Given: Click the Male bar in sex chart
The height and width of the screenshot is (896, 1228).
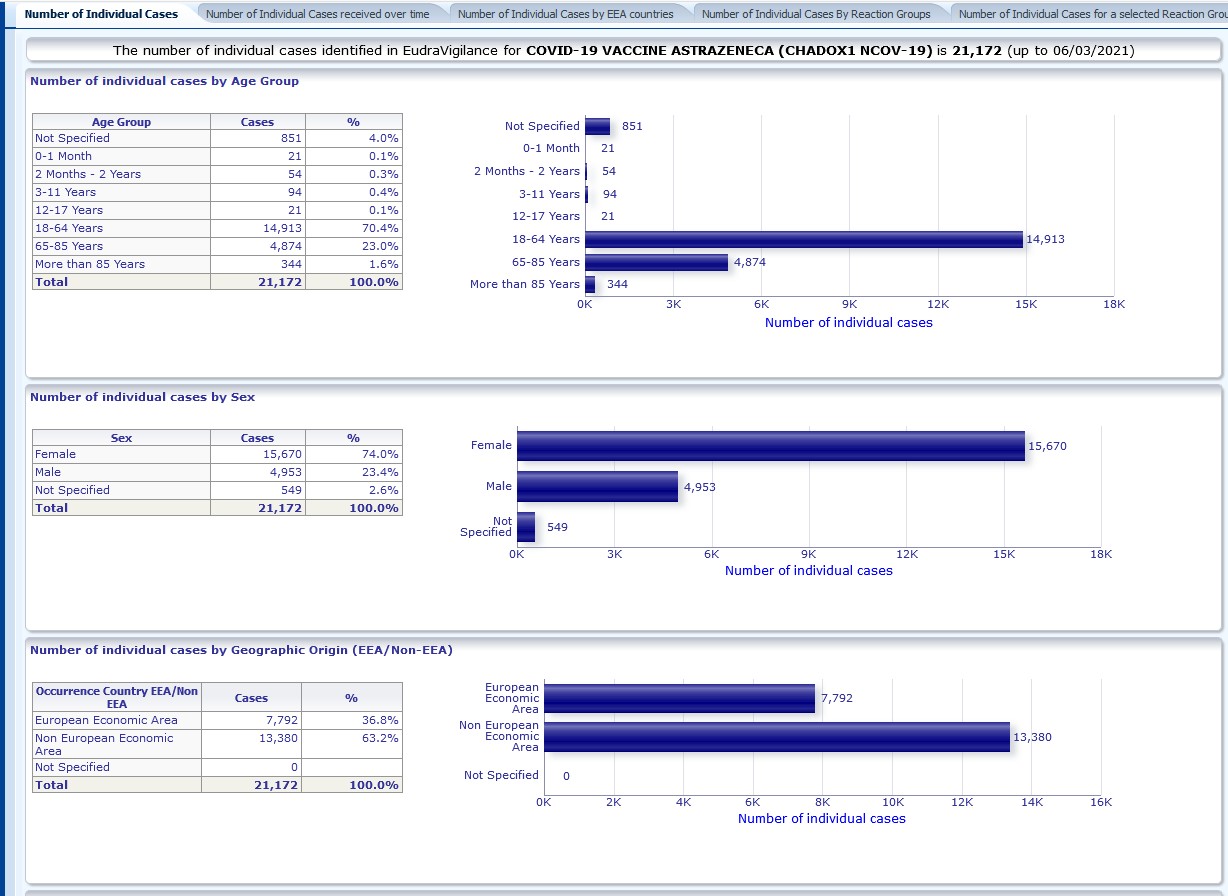Looking at the screenshot, I should point(597,487).
